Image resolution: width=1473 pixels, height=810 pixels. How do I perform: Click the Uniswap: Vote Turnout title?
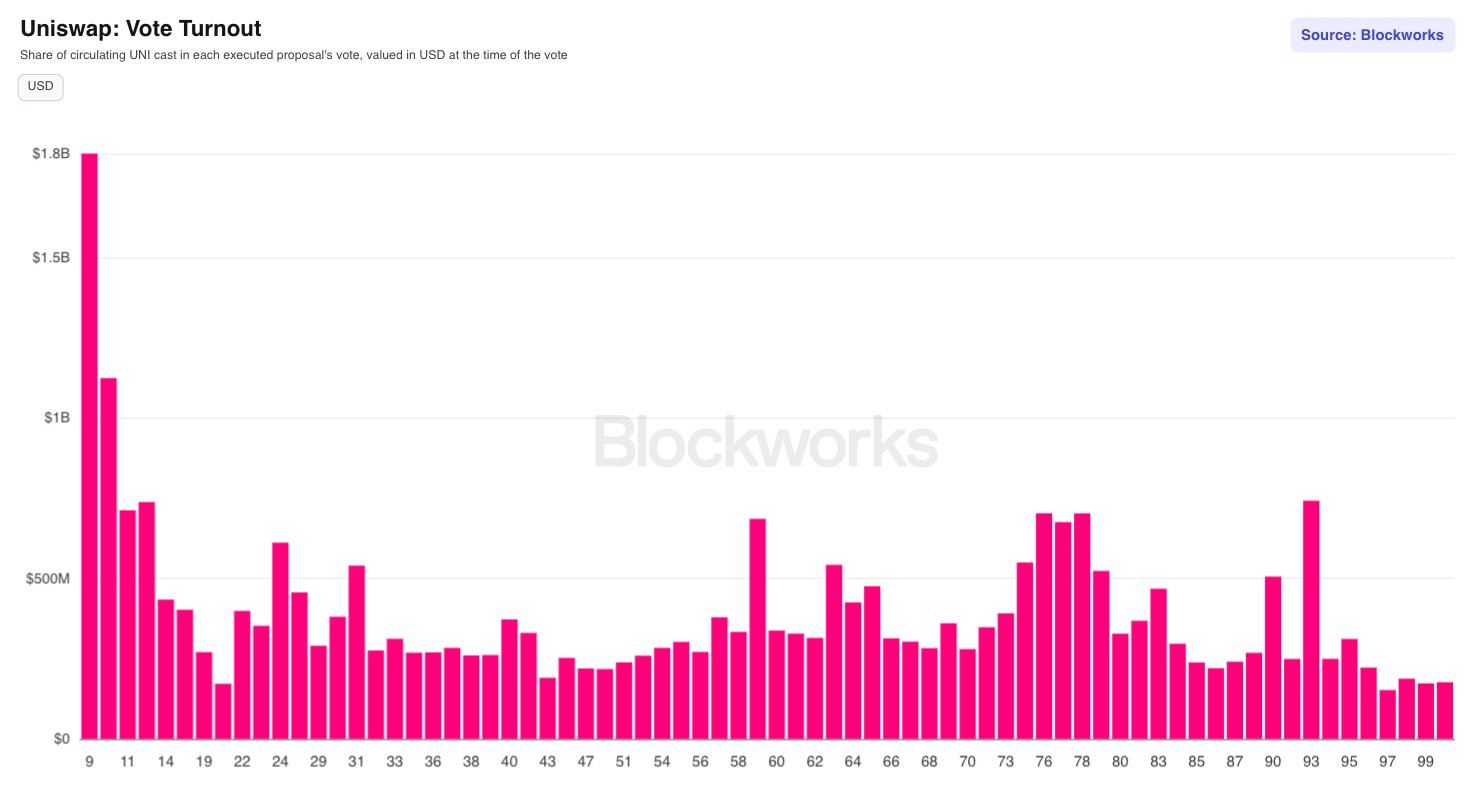(x=141, y=29)
